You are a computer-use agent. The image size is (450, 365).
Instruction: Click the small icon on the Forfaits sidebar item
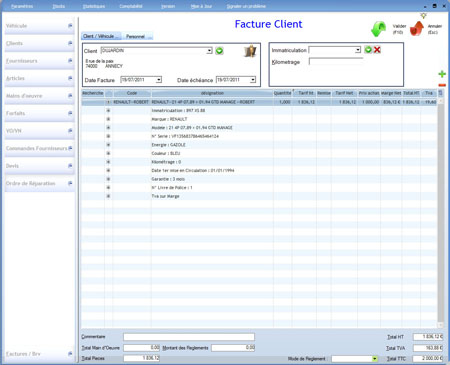(70, 113)
